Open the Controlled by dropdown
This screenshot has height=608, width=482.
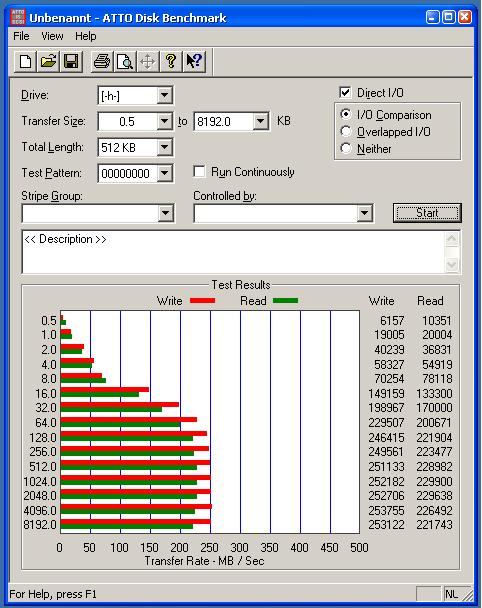364,213
